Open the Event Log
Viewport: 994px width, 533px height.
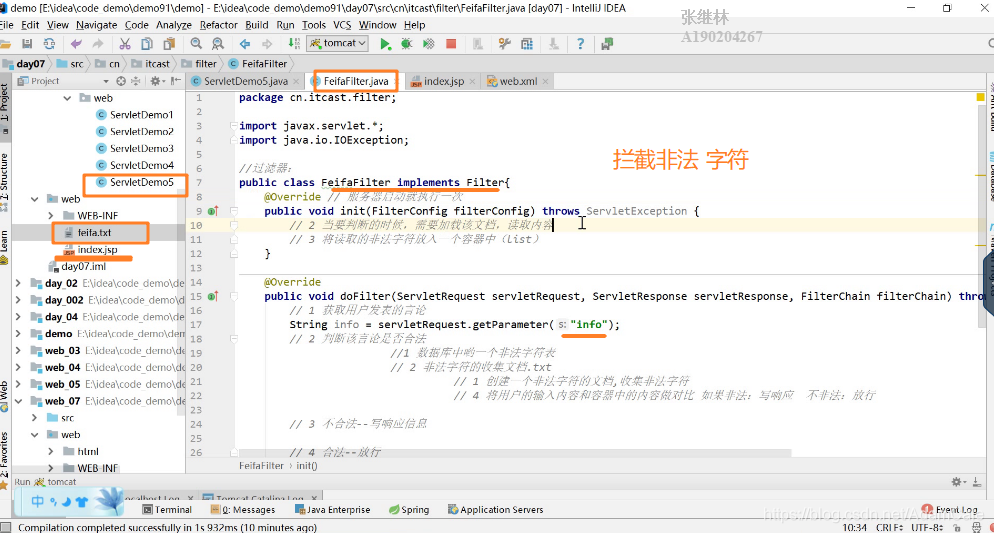[x=950, y=510]
